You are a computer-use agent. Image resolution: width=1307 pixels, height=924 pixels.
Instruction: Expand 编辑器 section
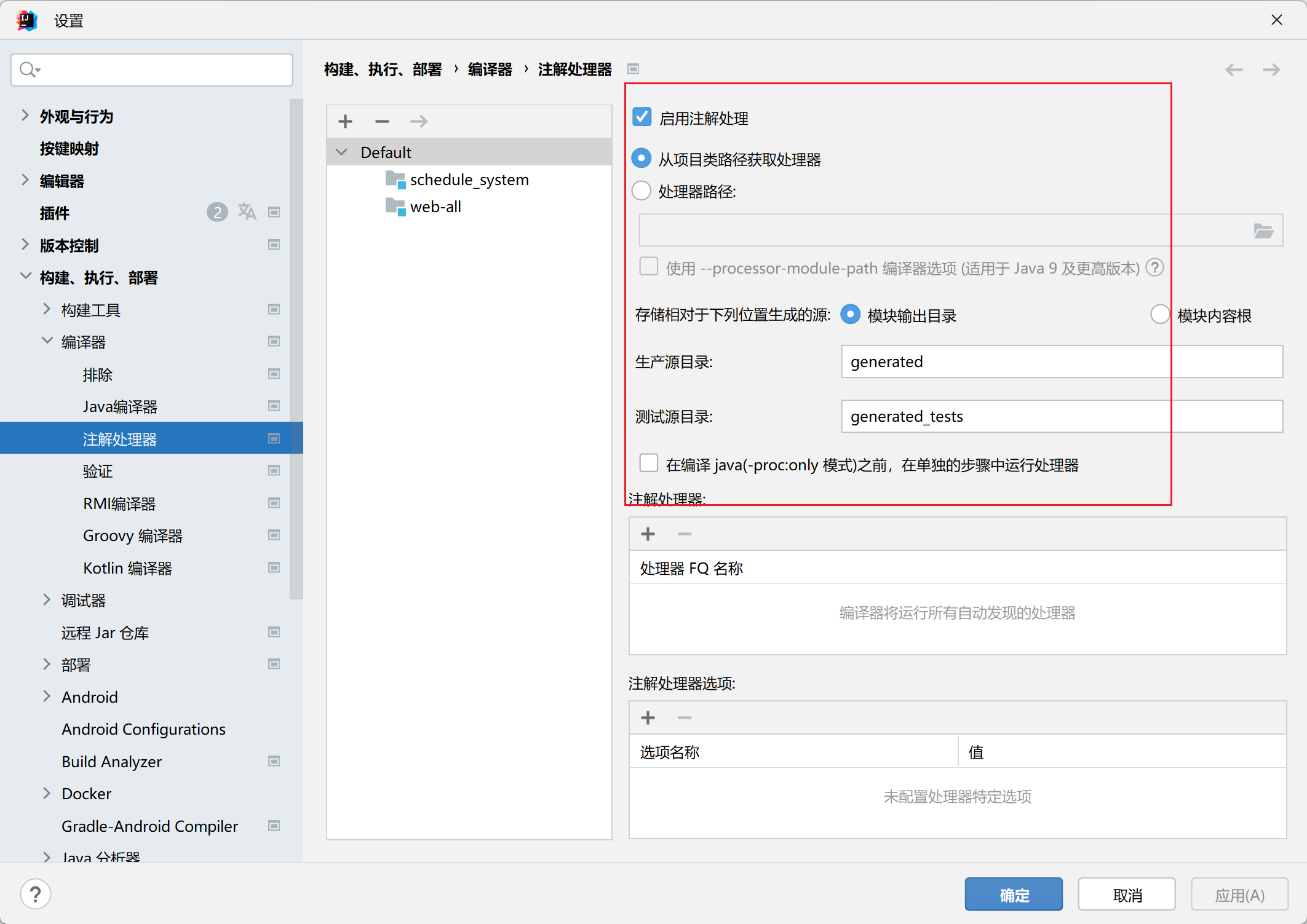point(25,180)
